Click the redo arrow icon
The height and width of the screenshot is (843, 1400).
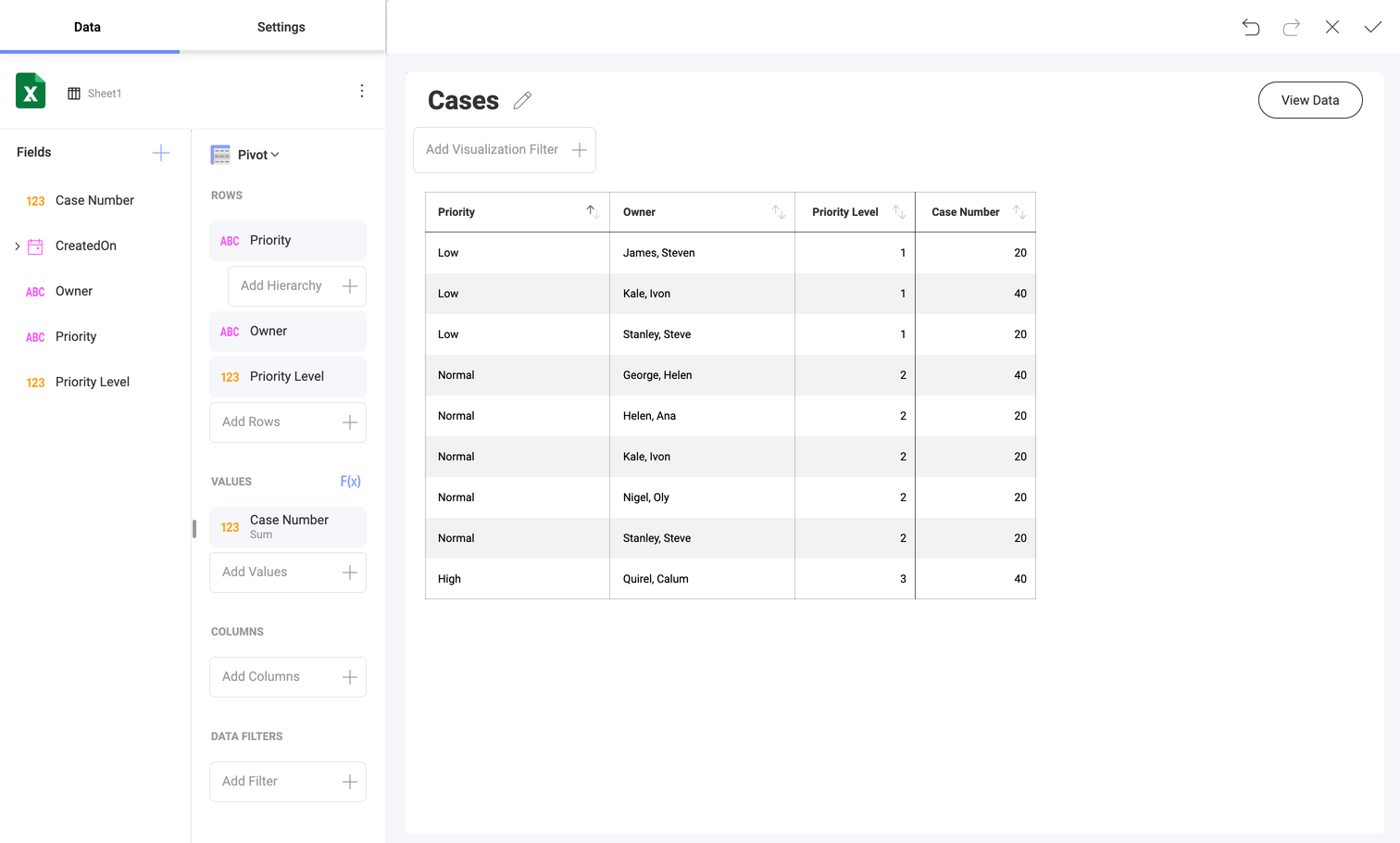pos(1292,27)
